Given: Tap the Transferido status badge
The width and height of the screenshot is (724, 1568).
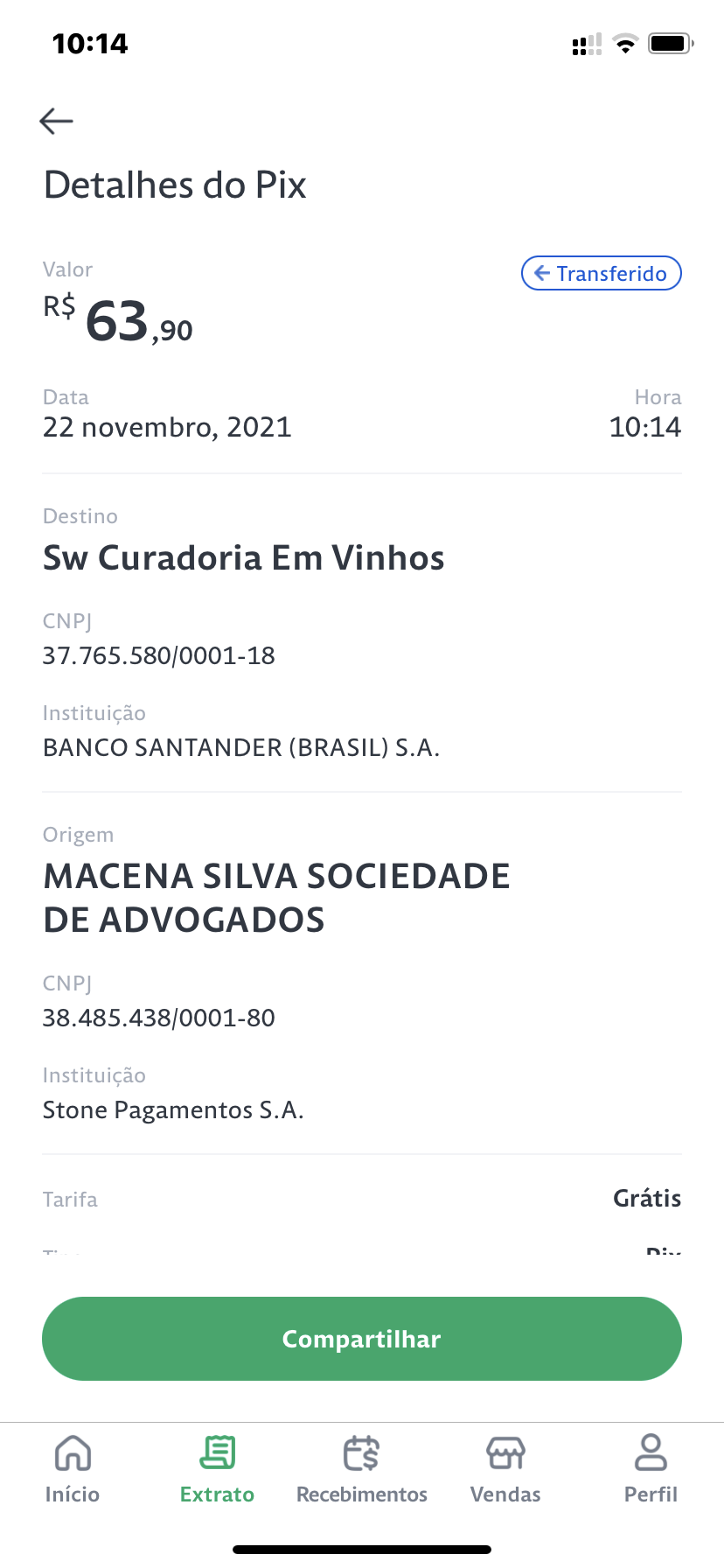Looking at the screenshot, I should click(x=602, y=273).
